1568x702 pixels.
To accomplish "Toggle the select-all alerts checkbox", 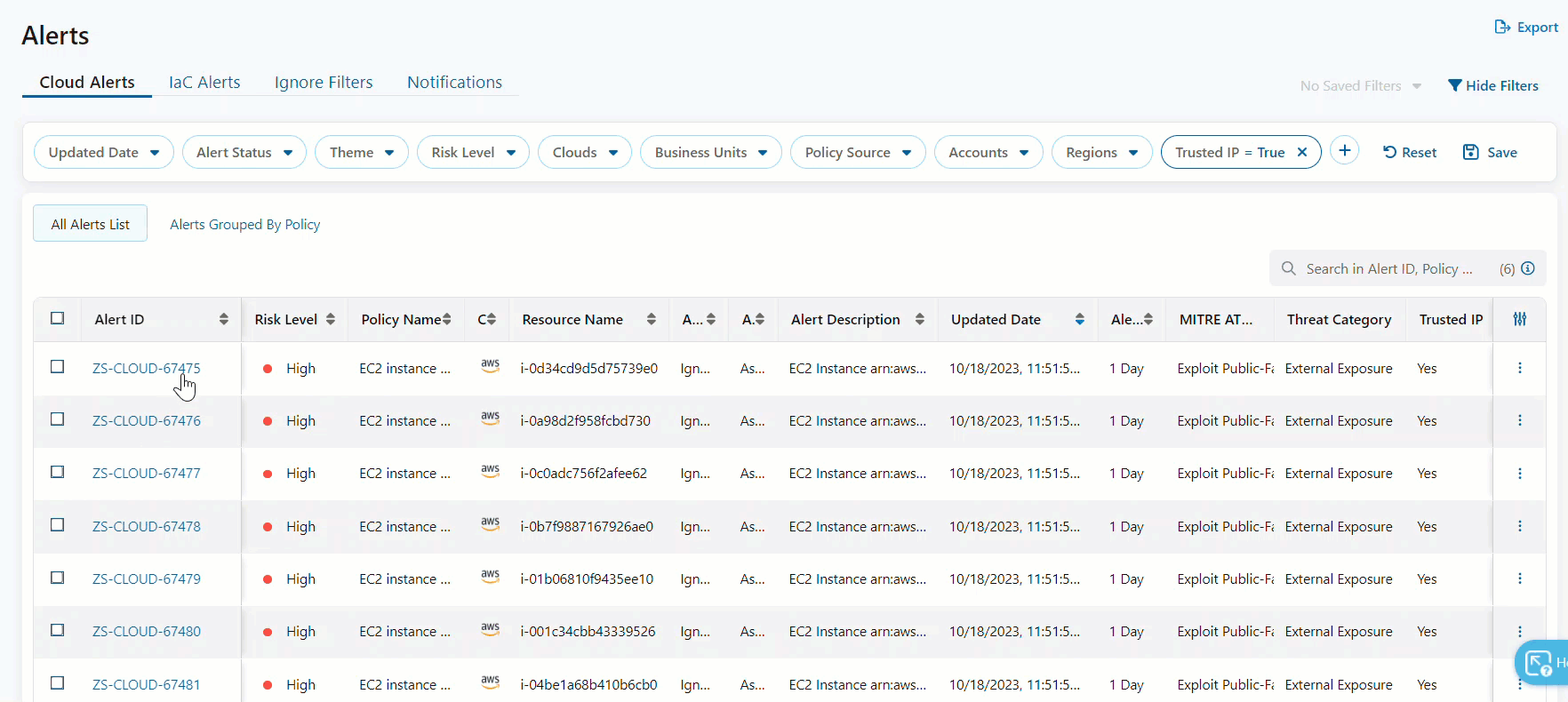I will click(x=58, y=318).
